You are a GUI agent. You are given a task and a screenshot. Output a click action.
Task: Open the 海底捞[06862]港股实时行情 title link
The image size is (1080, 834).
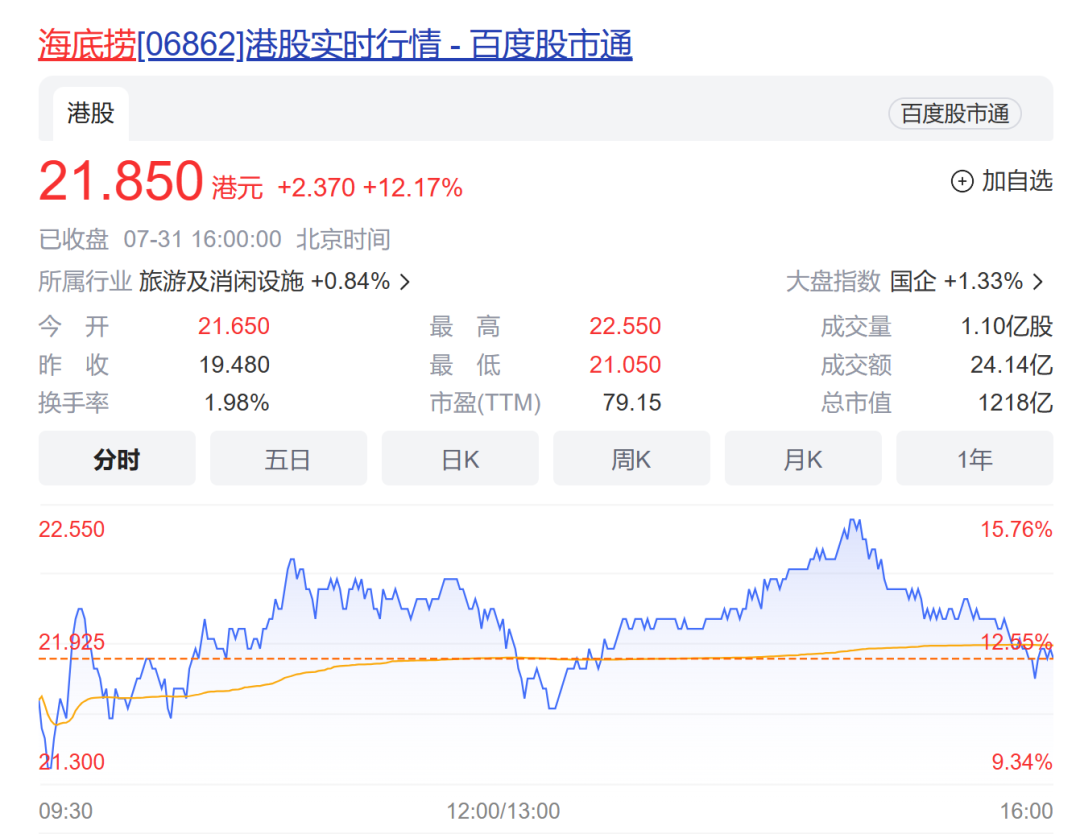(x=335, y=45)
